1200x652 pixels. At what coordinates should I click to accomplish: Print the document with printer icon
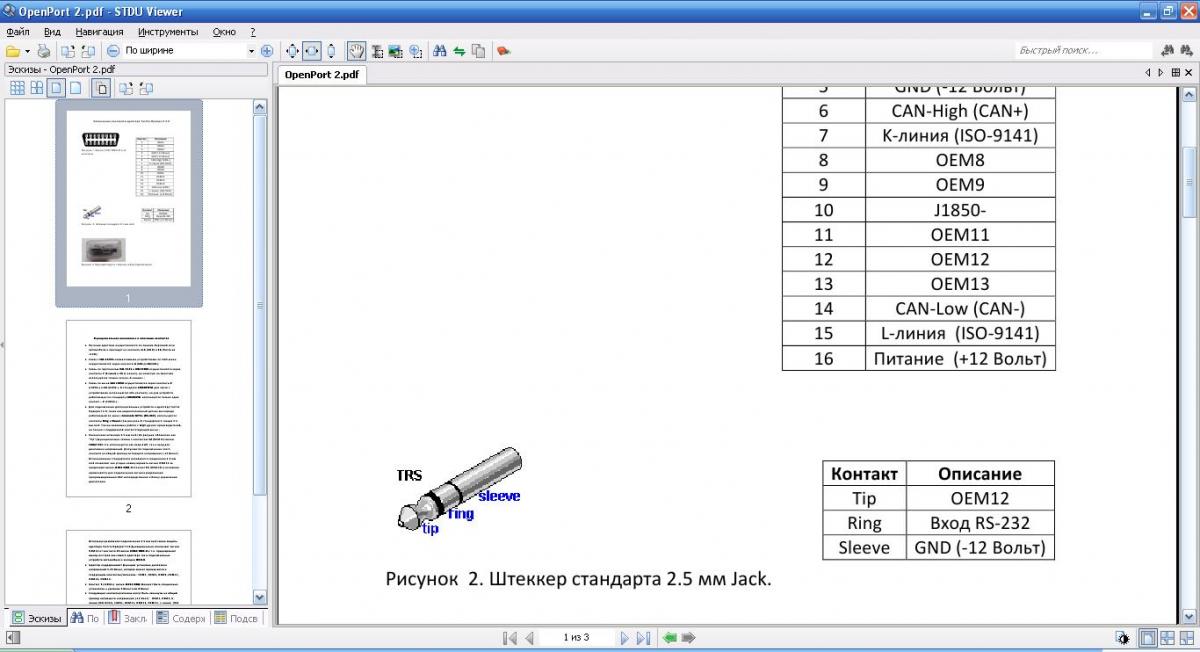[x=43, y=51]
